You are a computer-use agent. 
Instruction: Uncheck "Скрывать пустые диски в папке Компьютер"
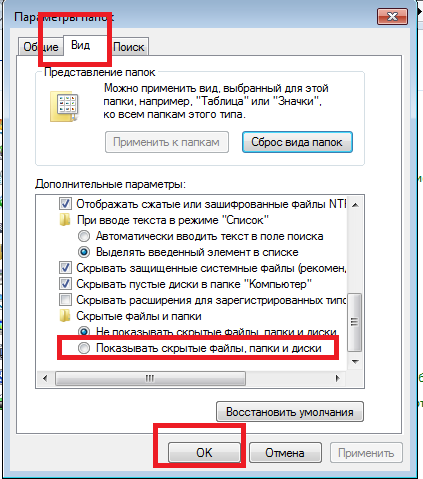pos(65,284)
